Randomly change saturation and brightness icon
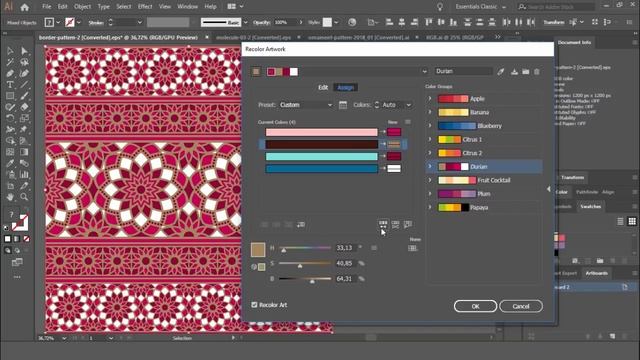The image size is (640, 360). (396, 224)
